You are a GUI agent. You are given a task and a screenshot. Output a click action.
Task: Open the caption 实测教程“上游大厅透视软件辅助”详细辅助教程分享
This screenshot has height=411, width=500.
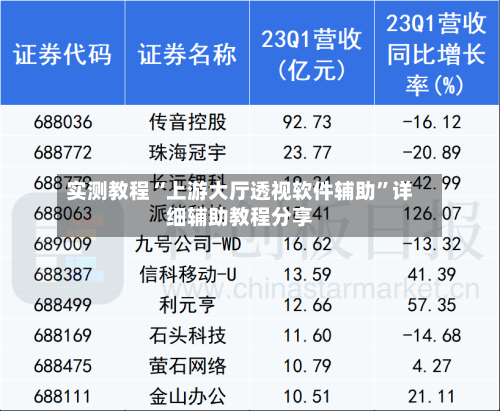(239, 204)
